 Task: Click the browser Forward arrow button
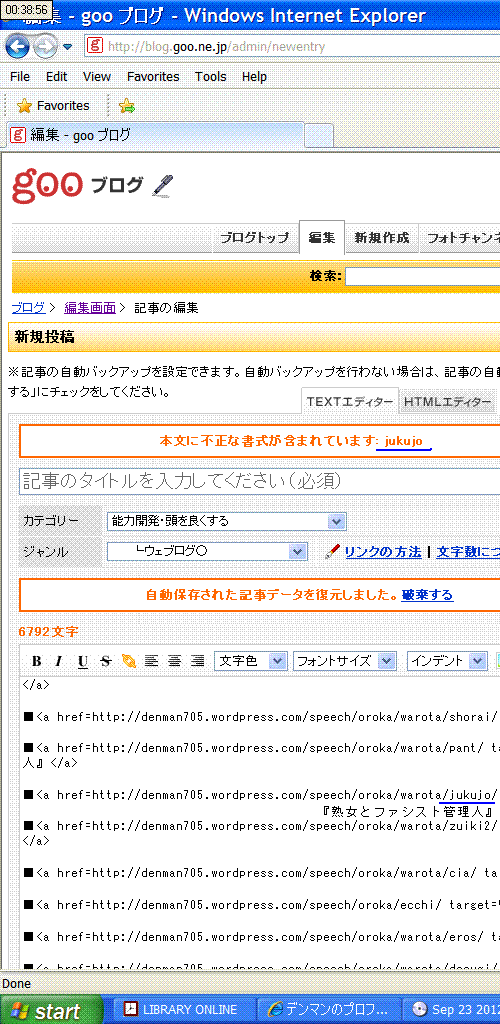coord(45,46)
